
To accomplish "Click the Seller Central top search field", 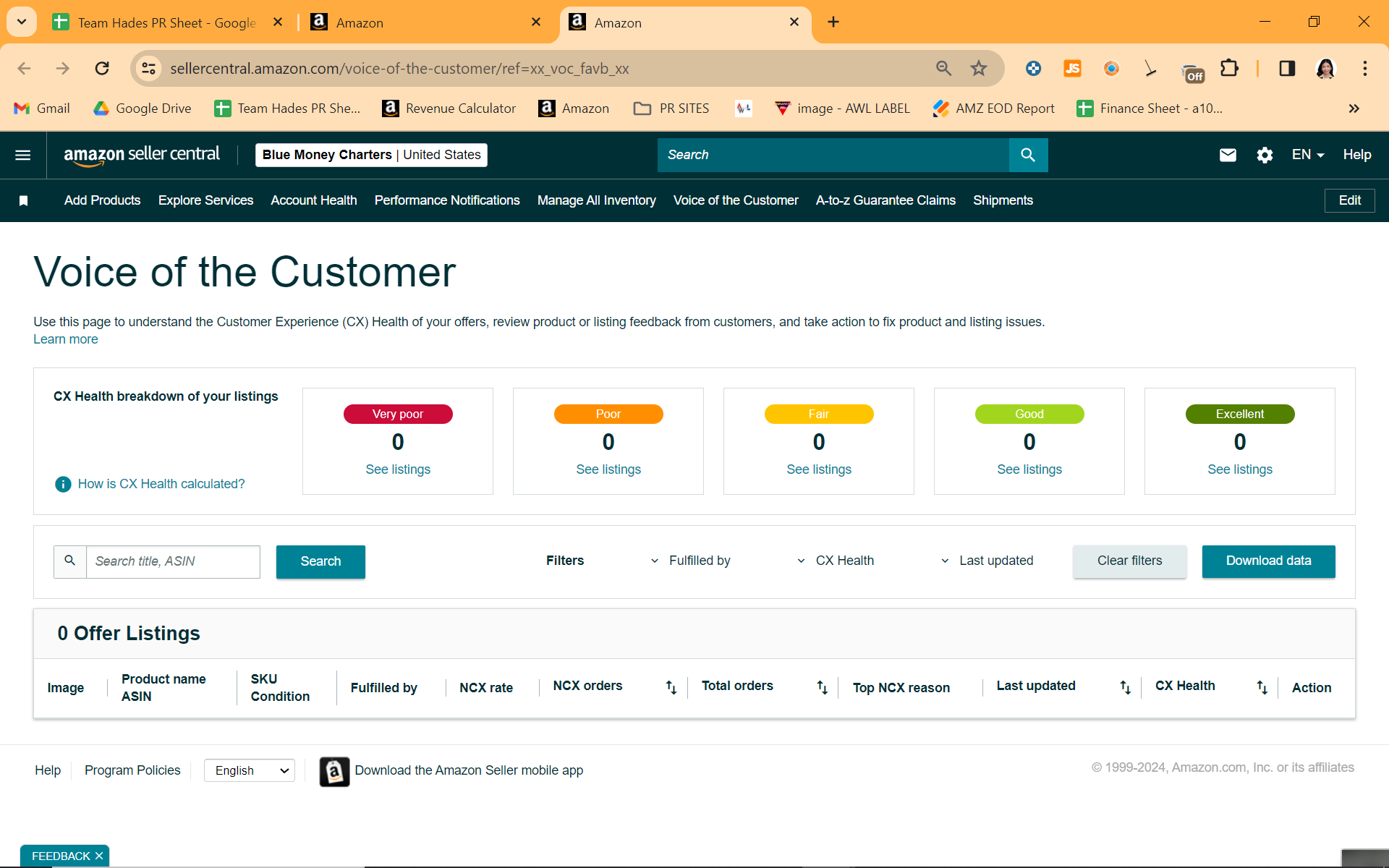I will 833,155.
